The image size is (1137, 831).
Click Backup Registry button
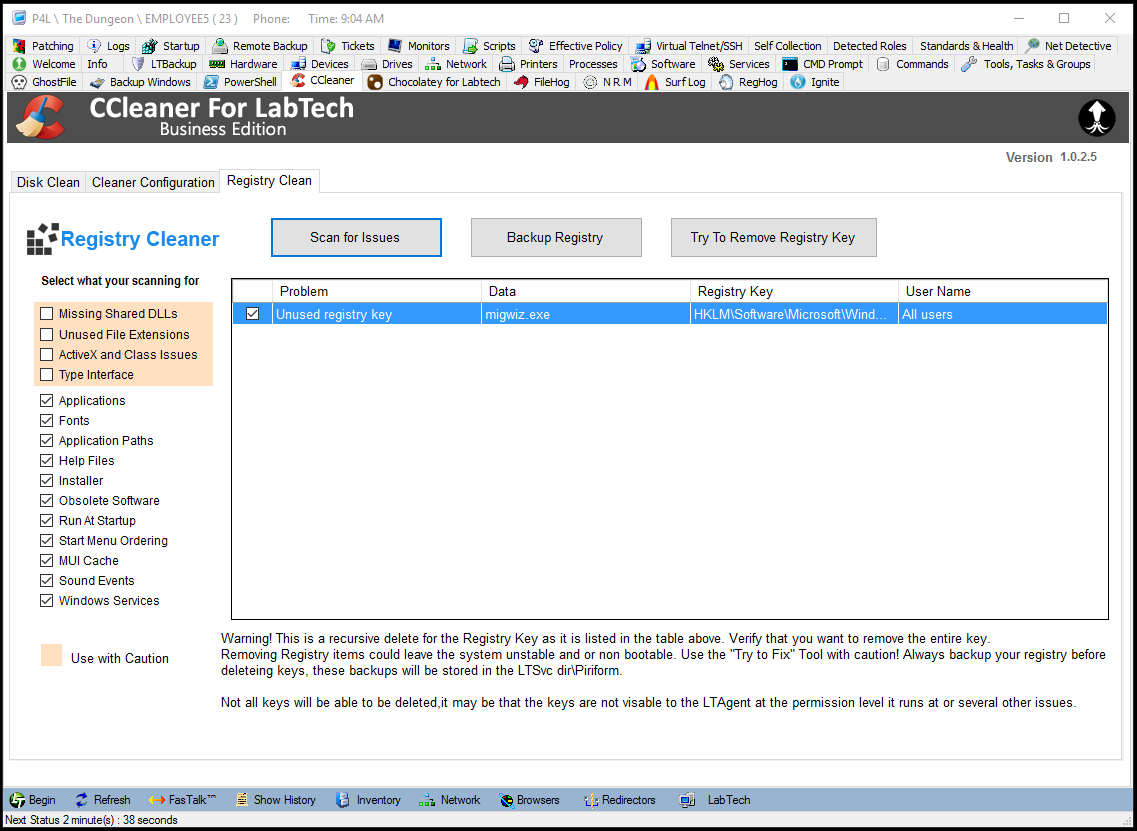pyautogui.click(x=556, y=237)
